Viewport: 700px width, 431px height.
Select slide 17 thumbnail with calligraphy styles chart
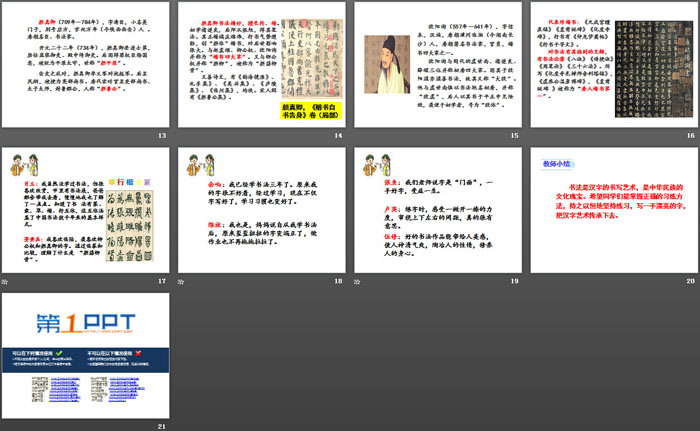tap(86, 210)
